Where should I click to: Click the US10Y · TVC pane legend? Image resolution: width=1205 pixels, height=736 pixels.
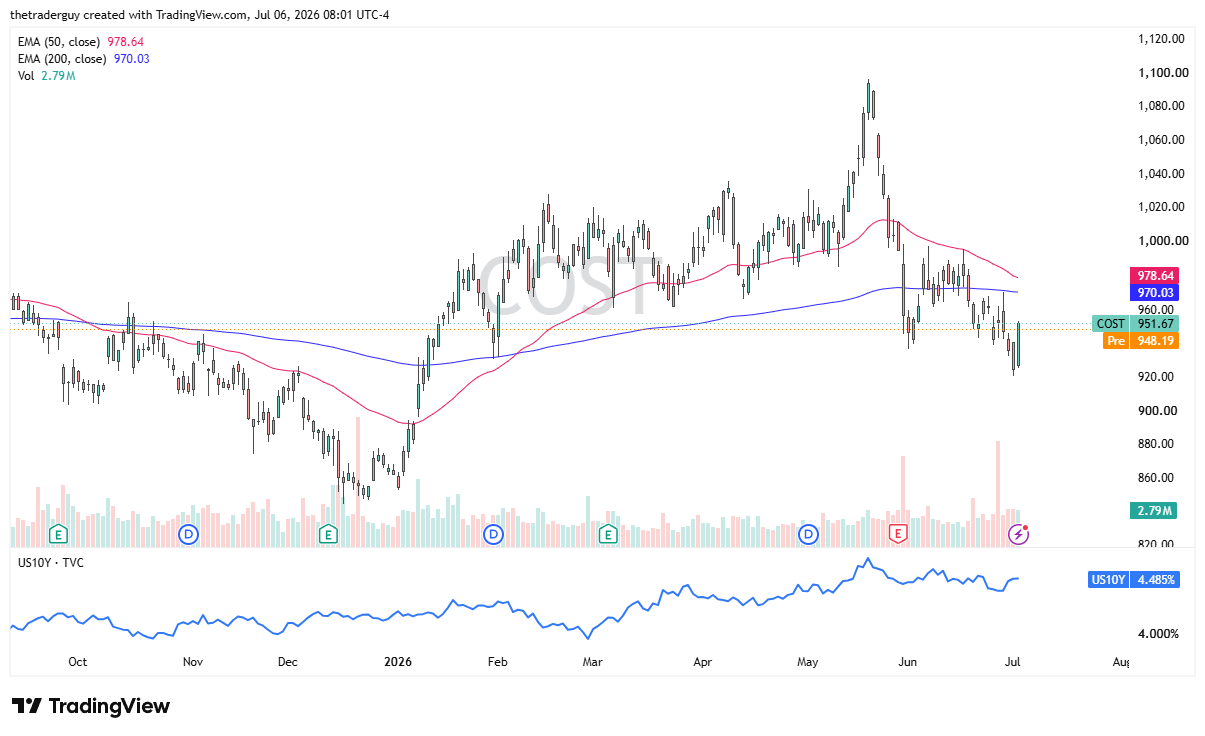[51, 563]
